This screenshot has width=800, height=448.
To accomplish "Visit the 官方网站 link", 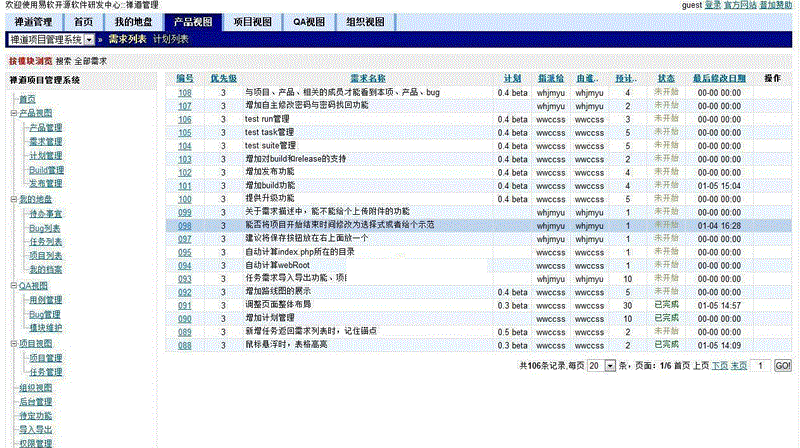I will pyautogui.click(x=740, y=5).
